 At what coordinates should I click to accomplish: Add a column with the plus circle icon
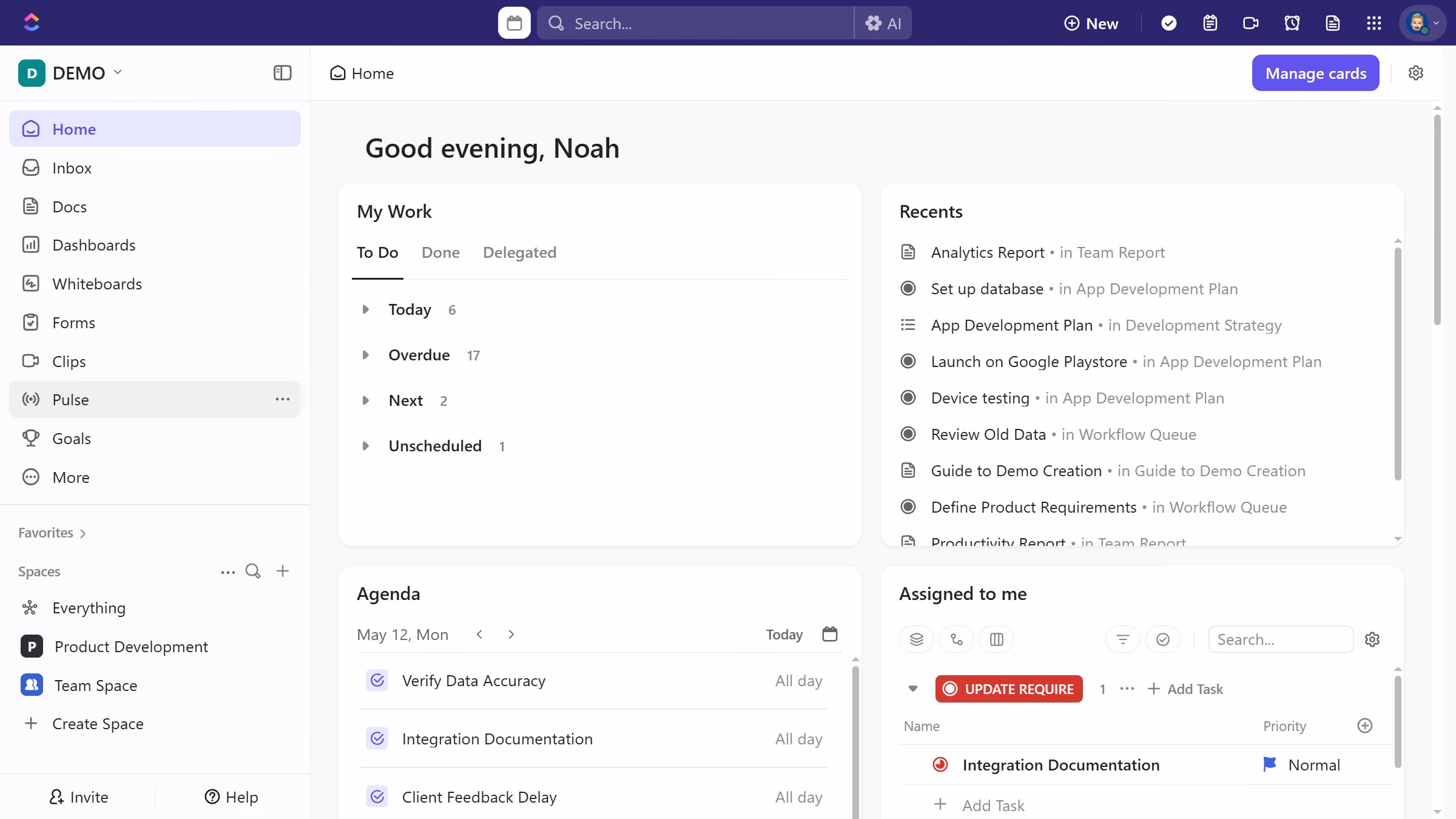[1365, 726]
